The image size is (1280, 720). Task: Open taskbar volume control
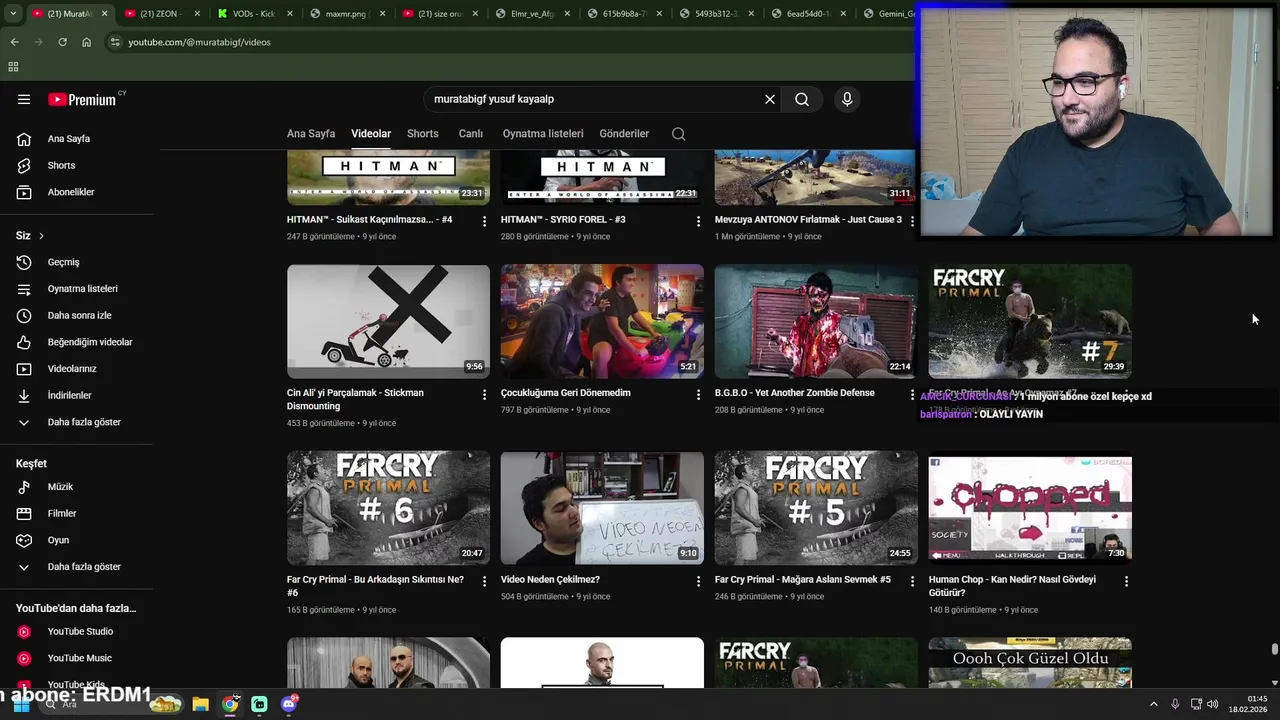tap(1212, 704)
